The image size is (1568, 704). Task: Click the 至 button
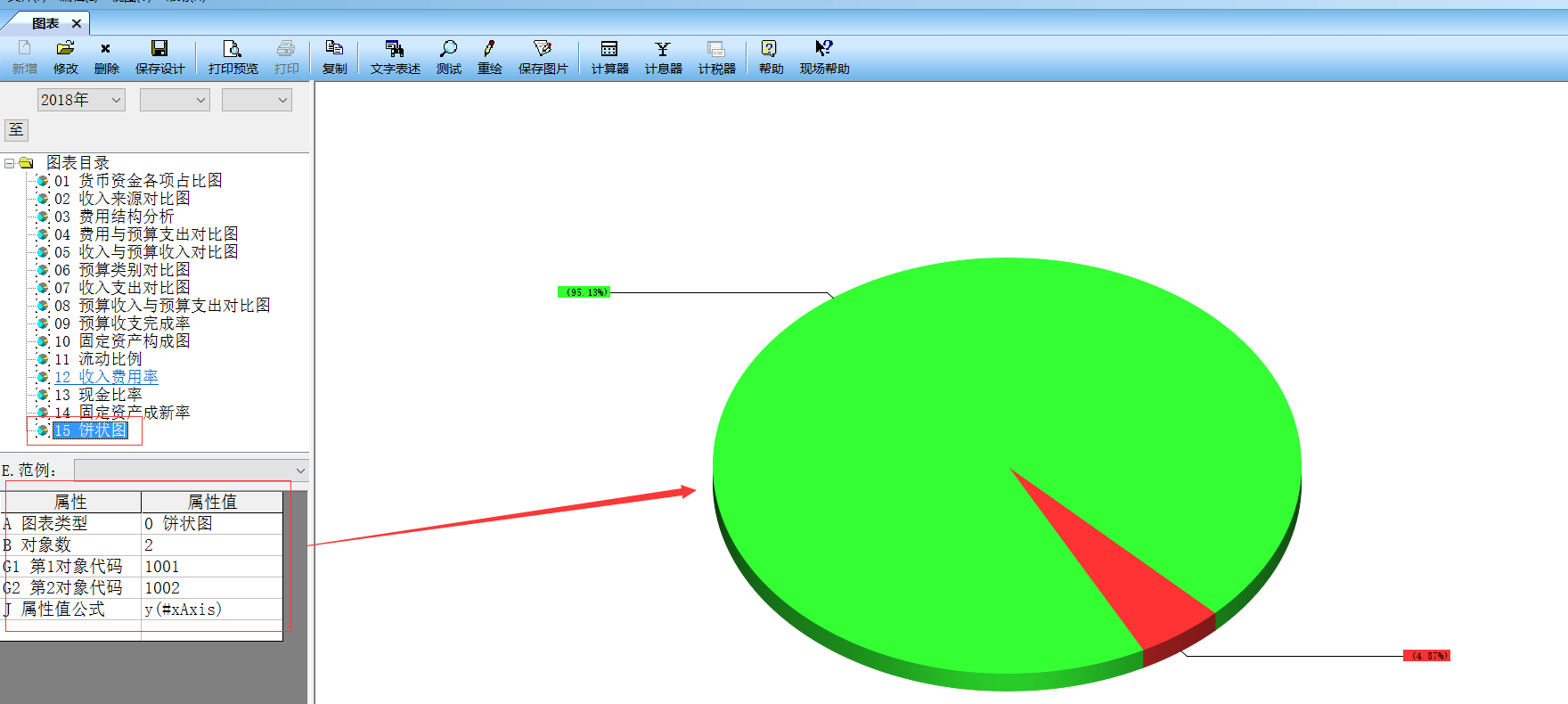pyautogui.click(x=16, y=130)
